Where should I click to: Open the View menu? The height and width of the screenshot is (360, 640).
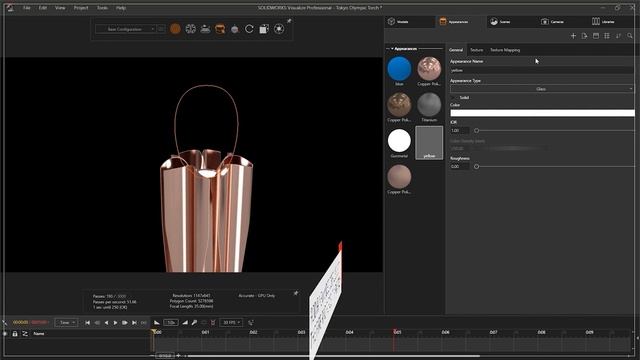click(x=60, y=8)
